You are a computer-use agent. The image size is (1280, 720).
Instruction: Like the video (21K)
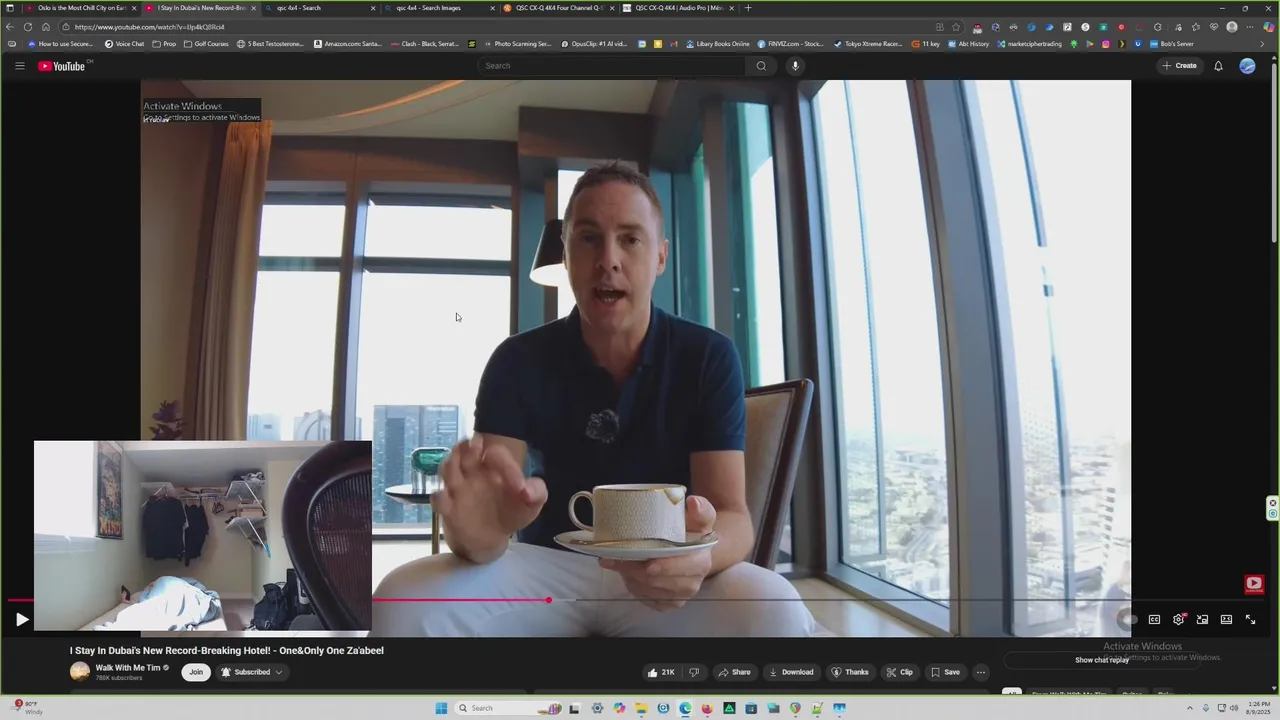click(661, 672)
